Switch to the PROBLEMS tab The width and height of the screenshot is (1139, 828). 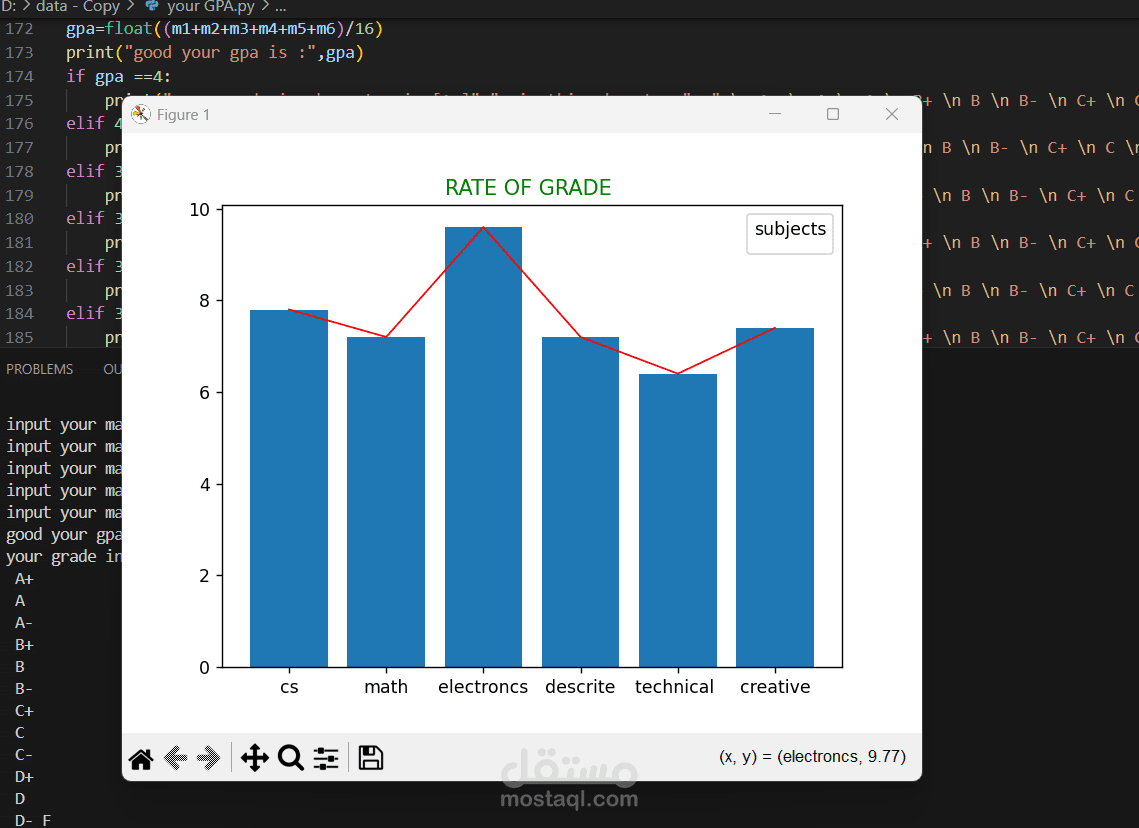(x=40, y=368)
